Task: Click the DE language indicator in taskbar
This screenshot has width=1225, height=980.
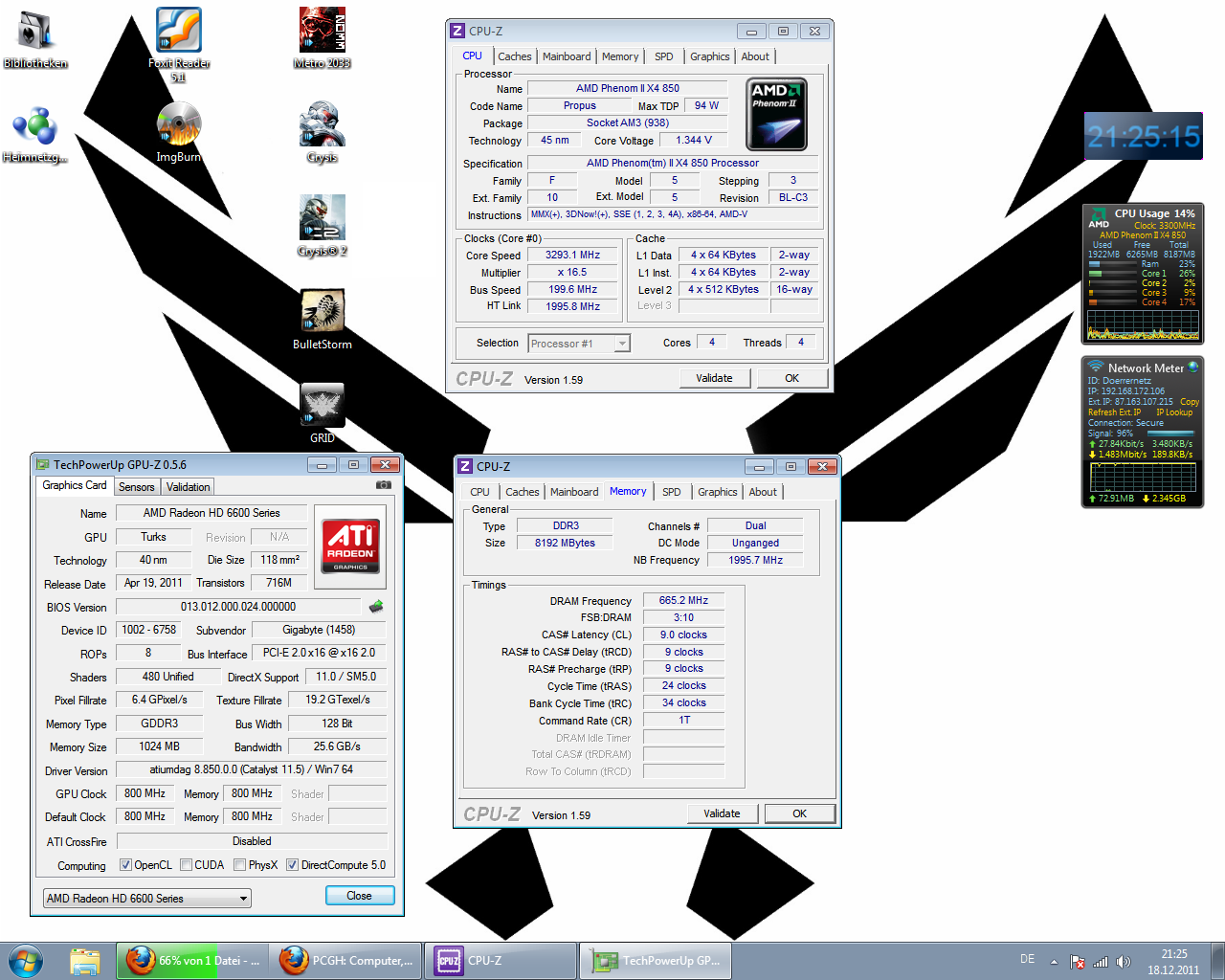Action: pyautogui.click(x=1027, y=959)
